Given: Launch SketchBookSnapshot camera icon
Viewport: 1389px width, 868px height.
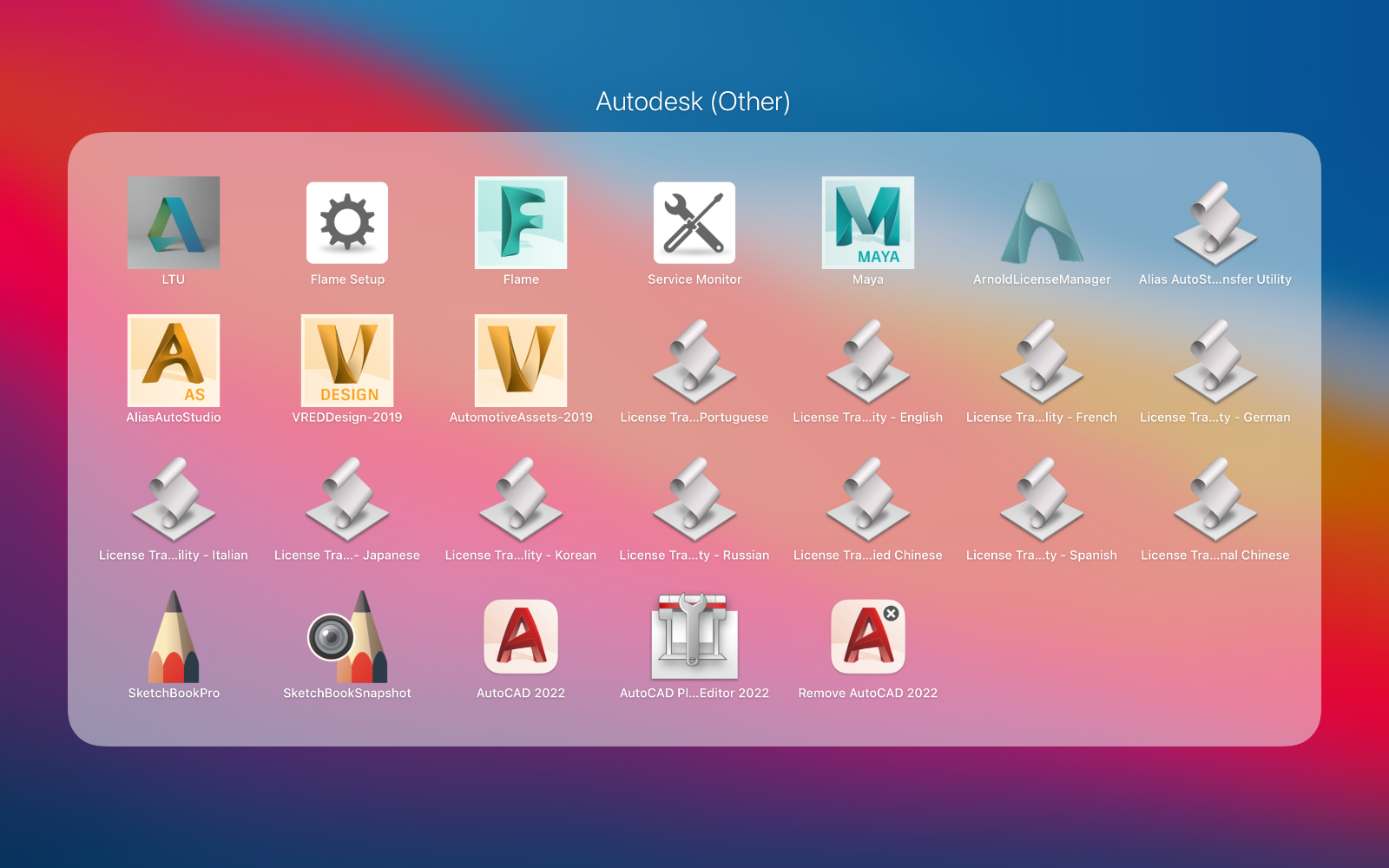Looking at the screenshot, I should tap(347, 636).
